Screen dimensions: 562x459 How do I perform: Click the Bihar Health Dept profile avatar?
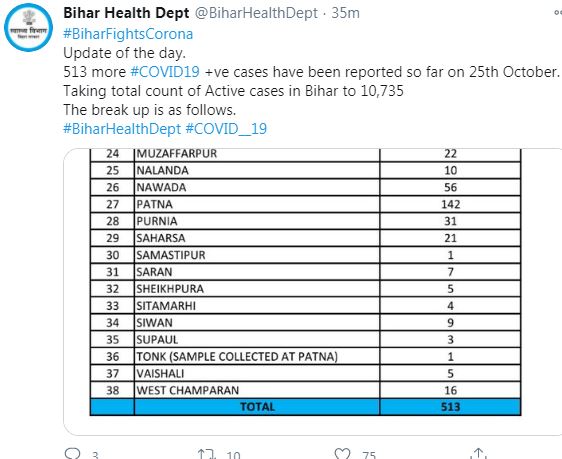(28, 28)
